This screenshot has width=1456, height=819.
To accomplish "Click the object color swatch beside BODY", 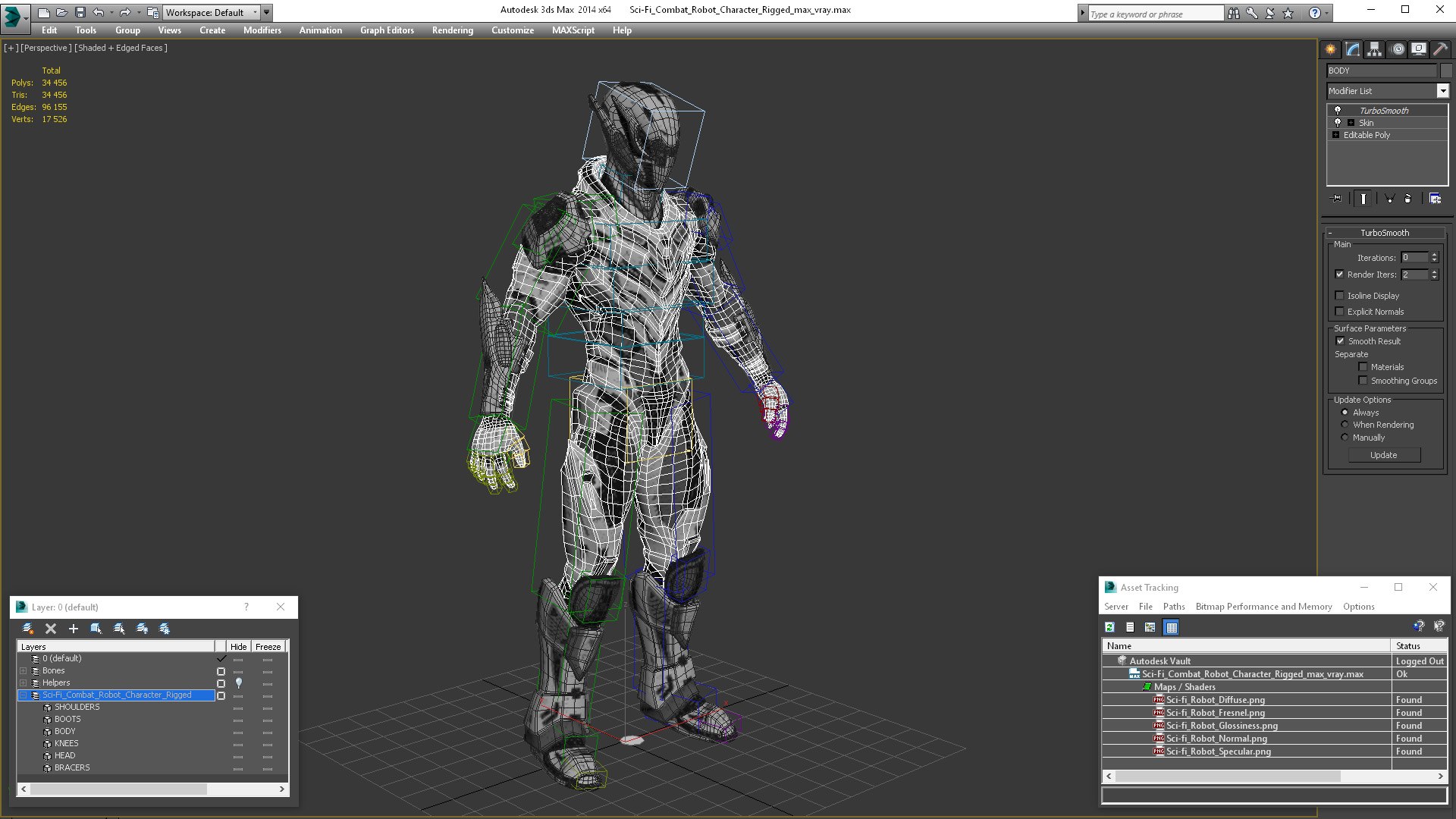I will pyautogui.click(x=1446, y=71).
